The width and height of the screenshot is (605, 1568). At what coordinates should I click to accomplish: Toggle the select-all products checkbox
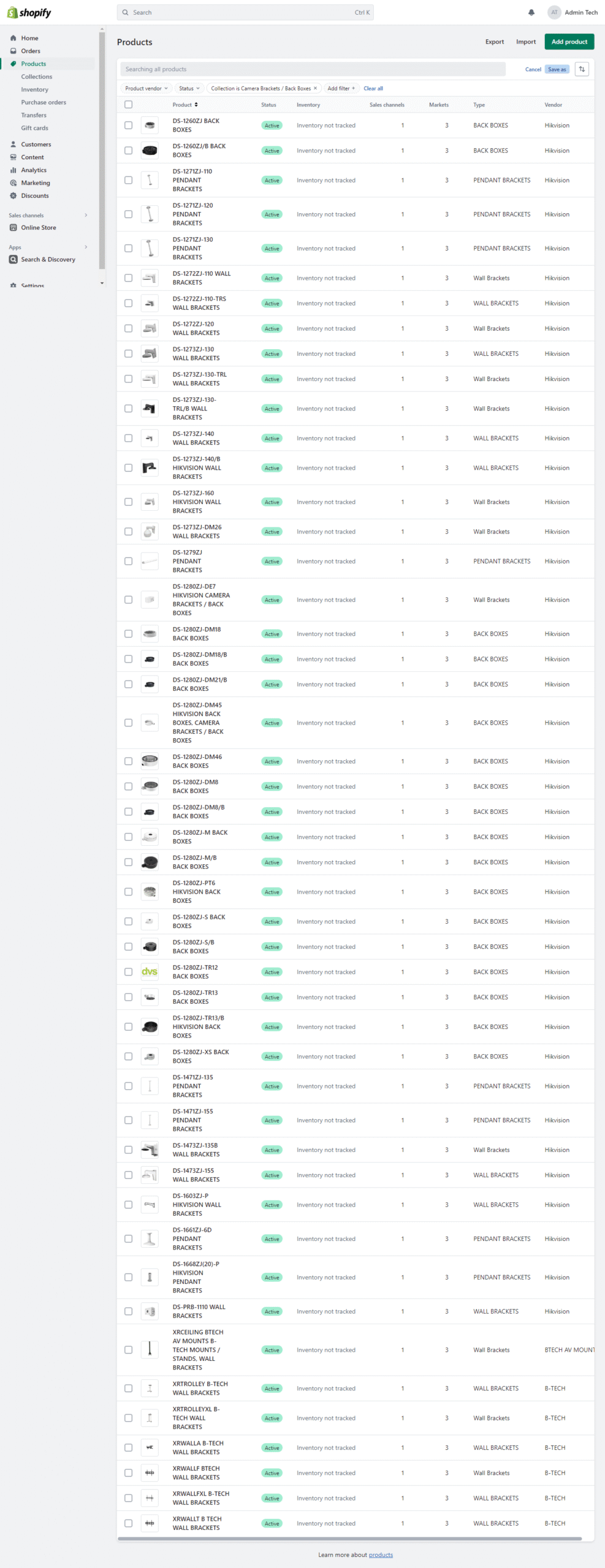[x=128, y=105]
